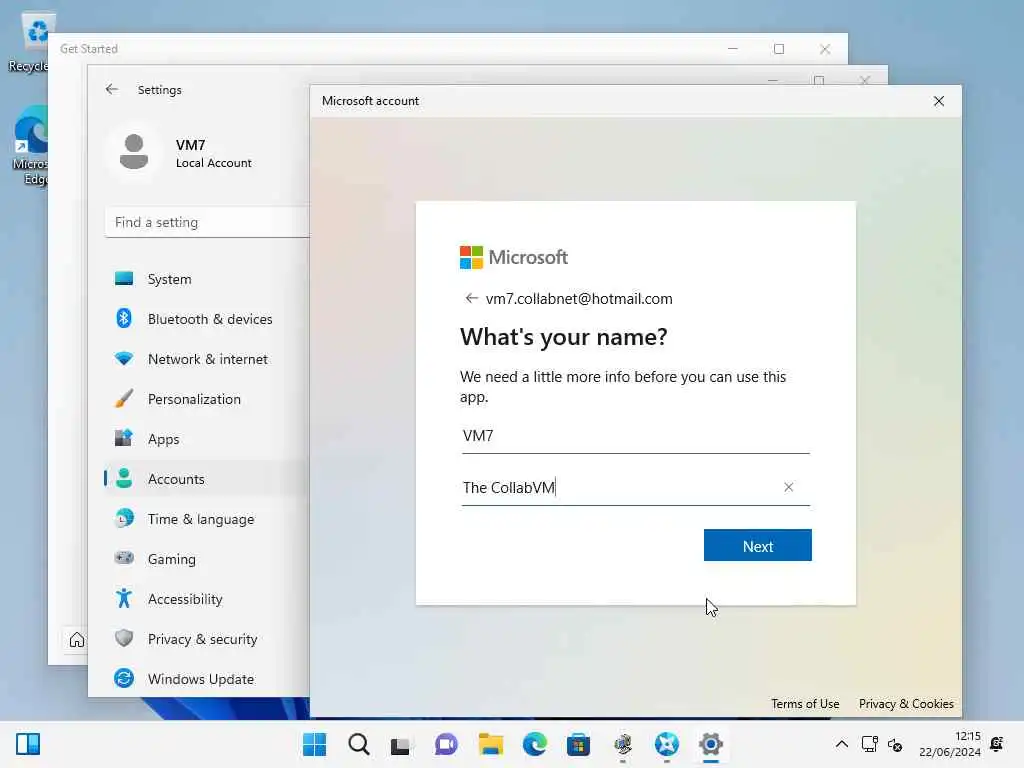1024x768 pixels.
Task: Click the blue round taskbar app icon
Action: point(667,744)
